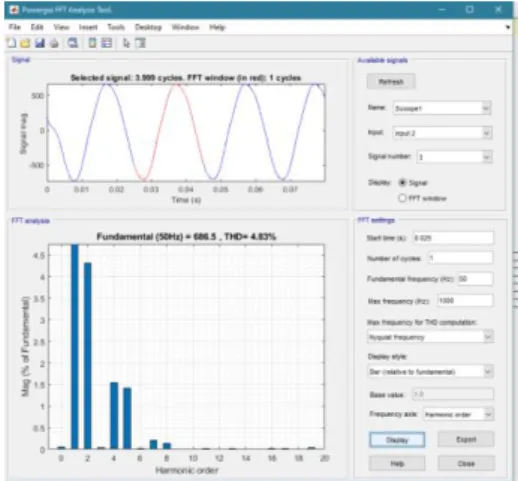Viewport: 518px width, 481px height.
Task: Click the Print toolbar icon
Action: [x=55, y=43]
